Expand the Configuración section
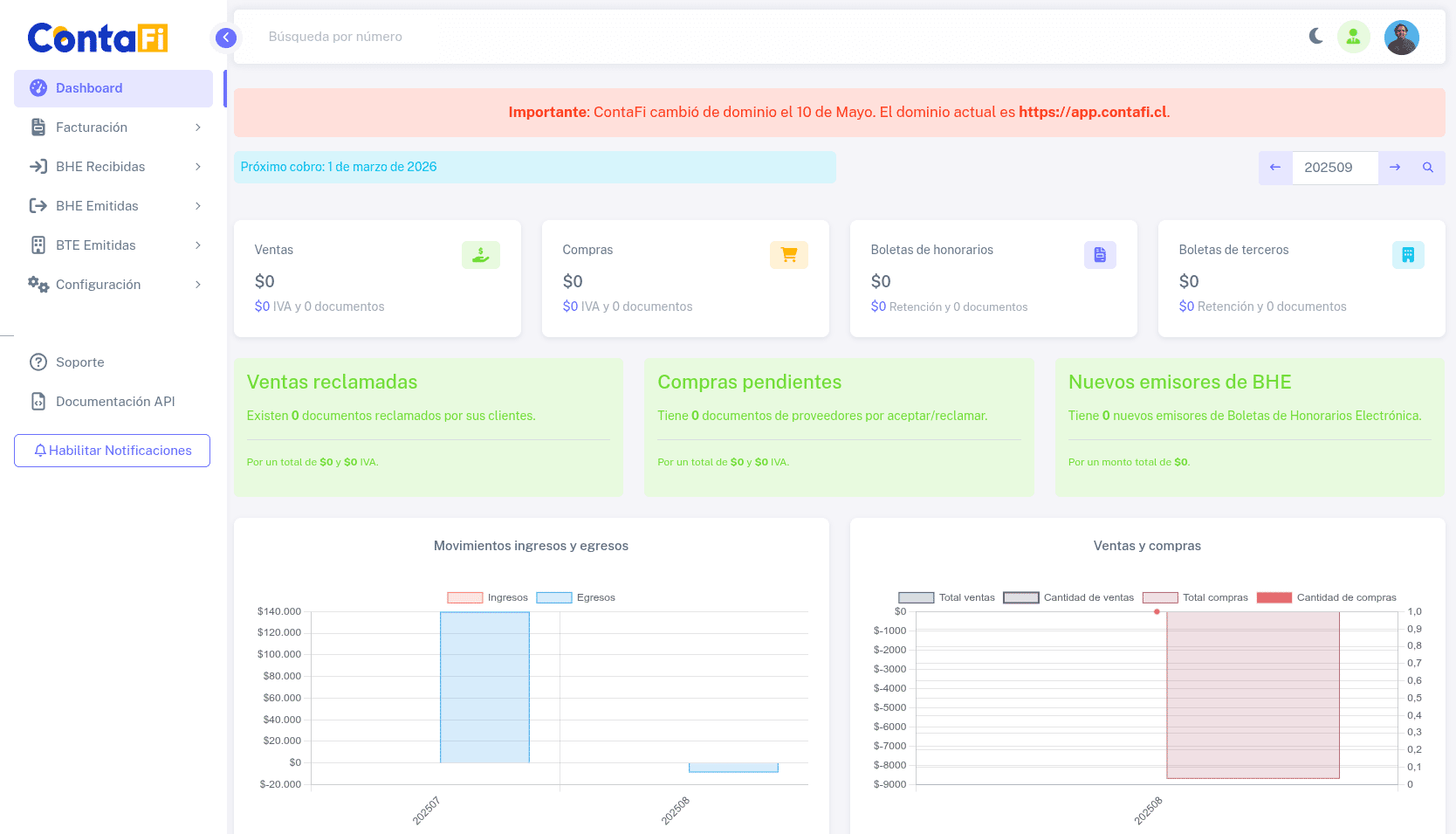The width and height of the screenshot is (1456, 834). [113, 285]
